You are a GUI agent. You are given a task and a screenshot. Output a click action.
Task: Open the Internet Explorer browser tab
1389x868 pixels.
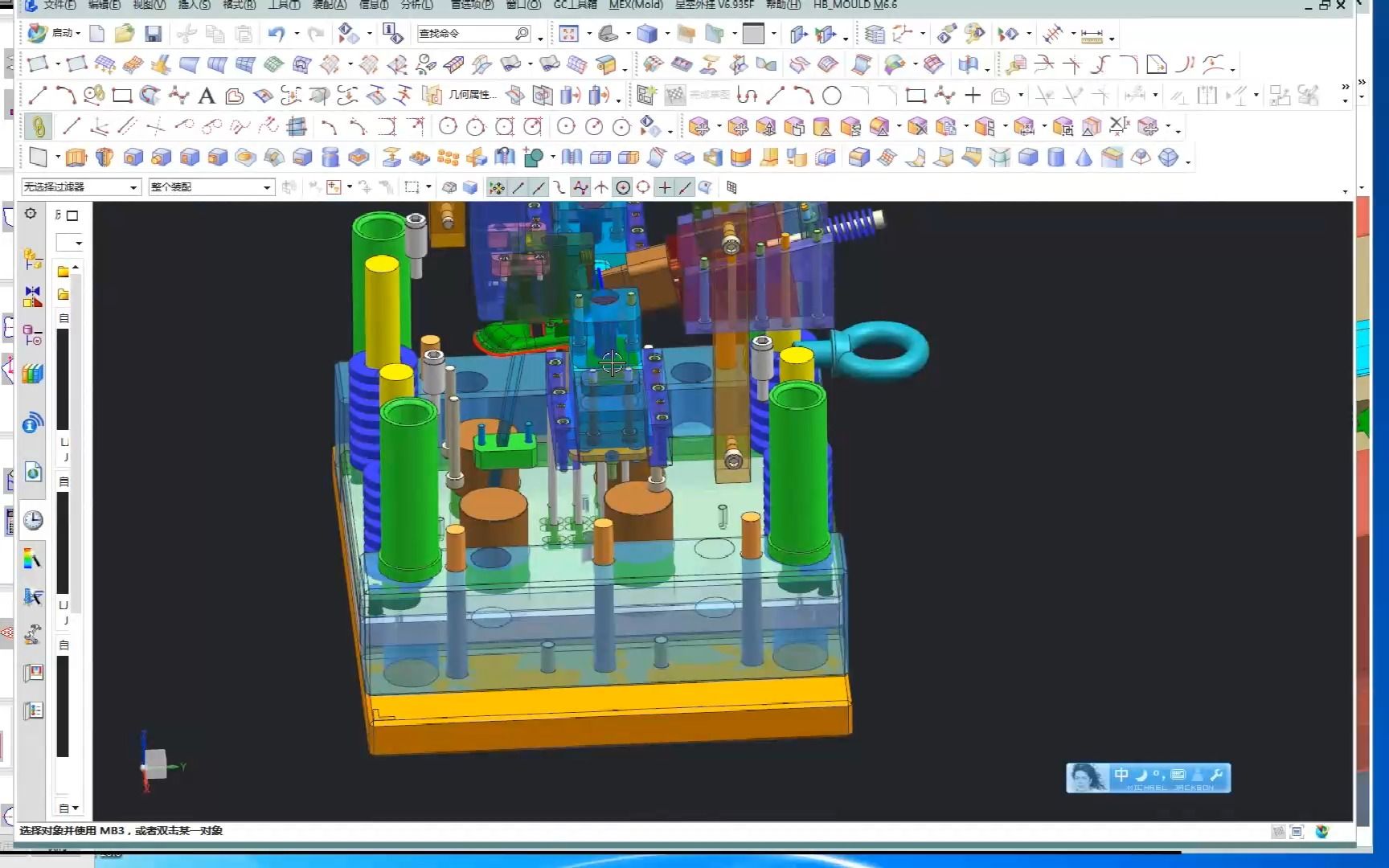tap(33, 473)
